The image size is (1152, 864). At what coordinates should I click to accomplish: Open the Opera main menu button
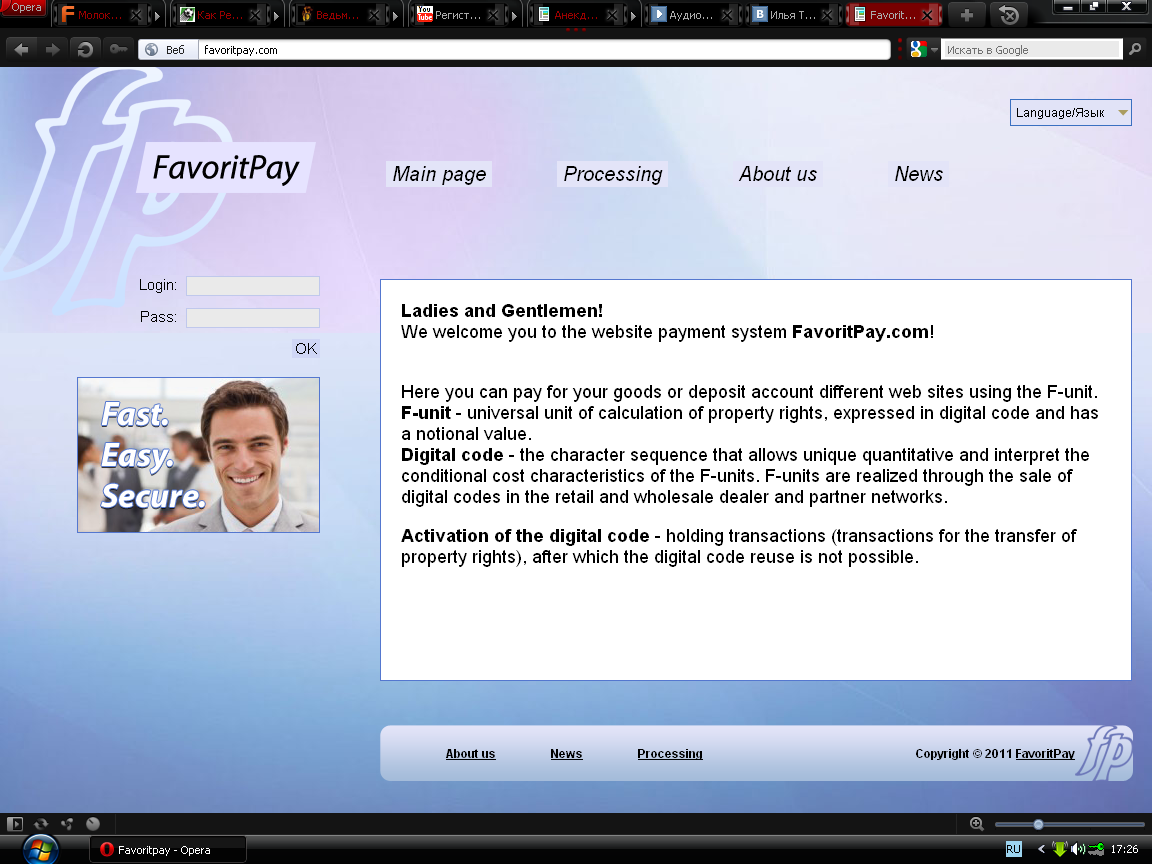(x=24, y=8)
